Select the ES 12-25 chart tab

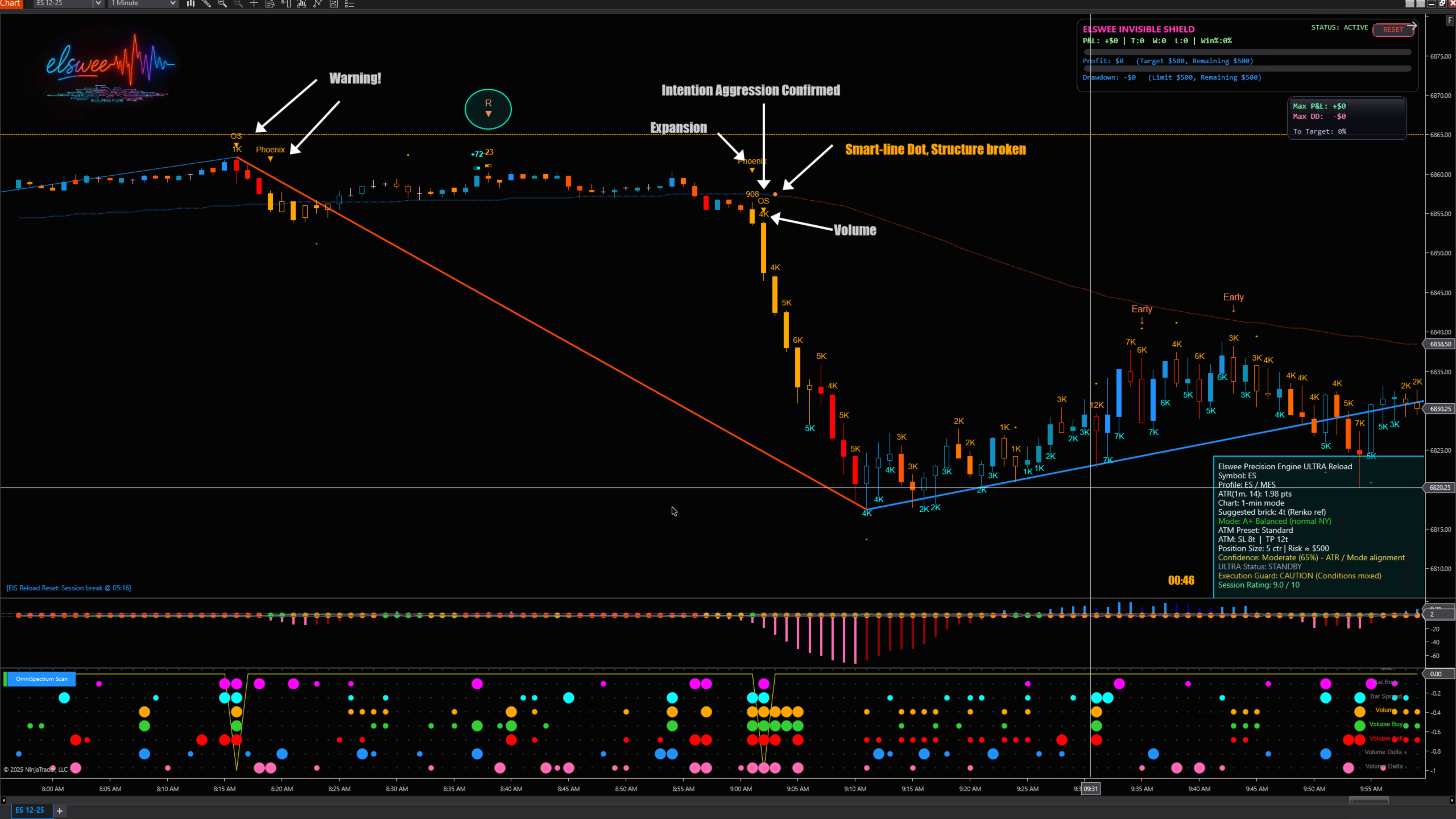30,810
